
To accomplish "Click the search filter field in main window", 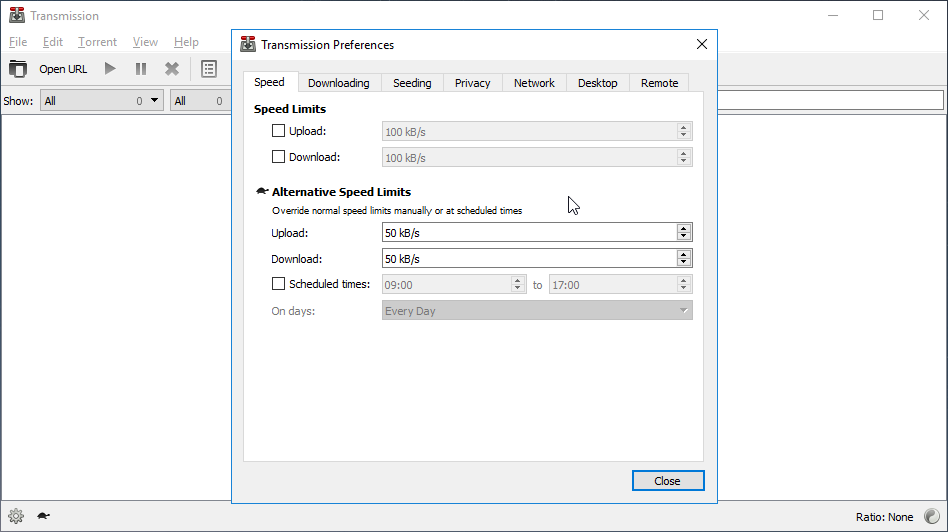I will click(830, 100).
